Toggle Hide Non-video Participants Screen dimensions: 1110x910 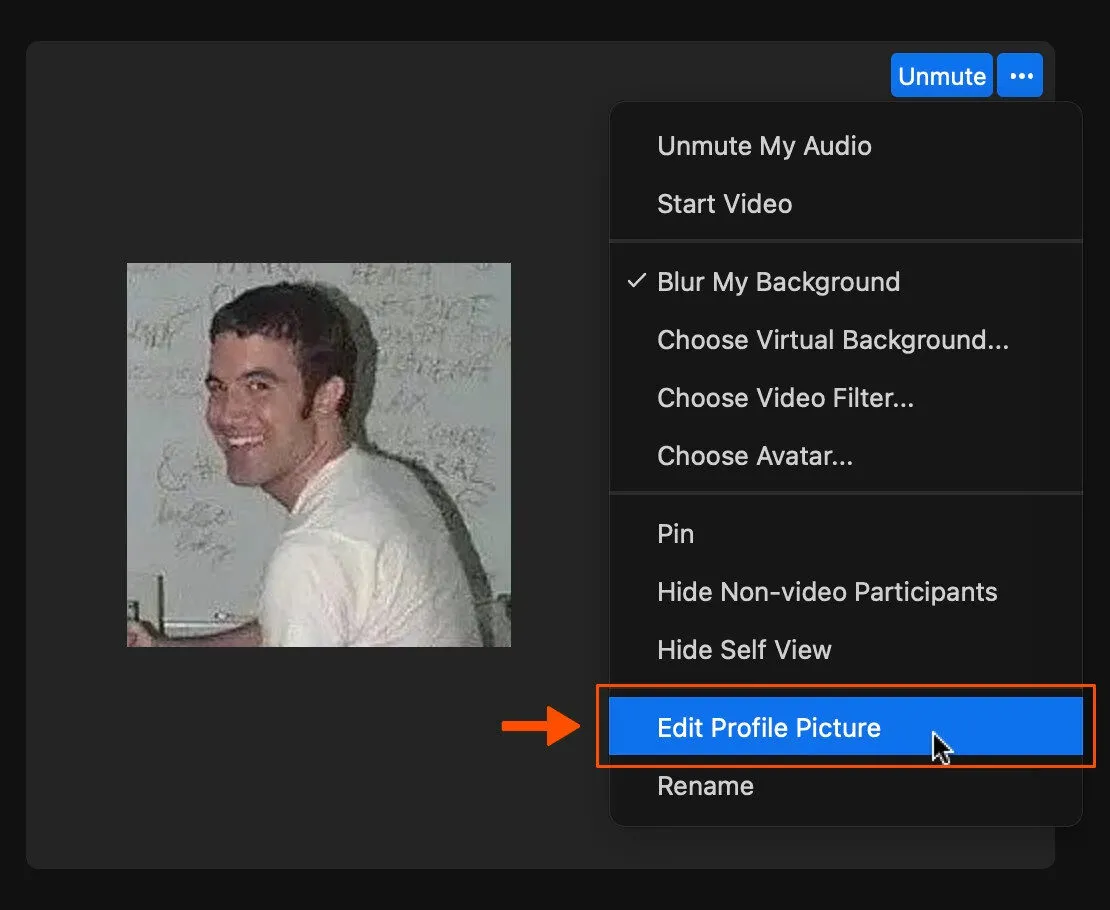[826, 592]
